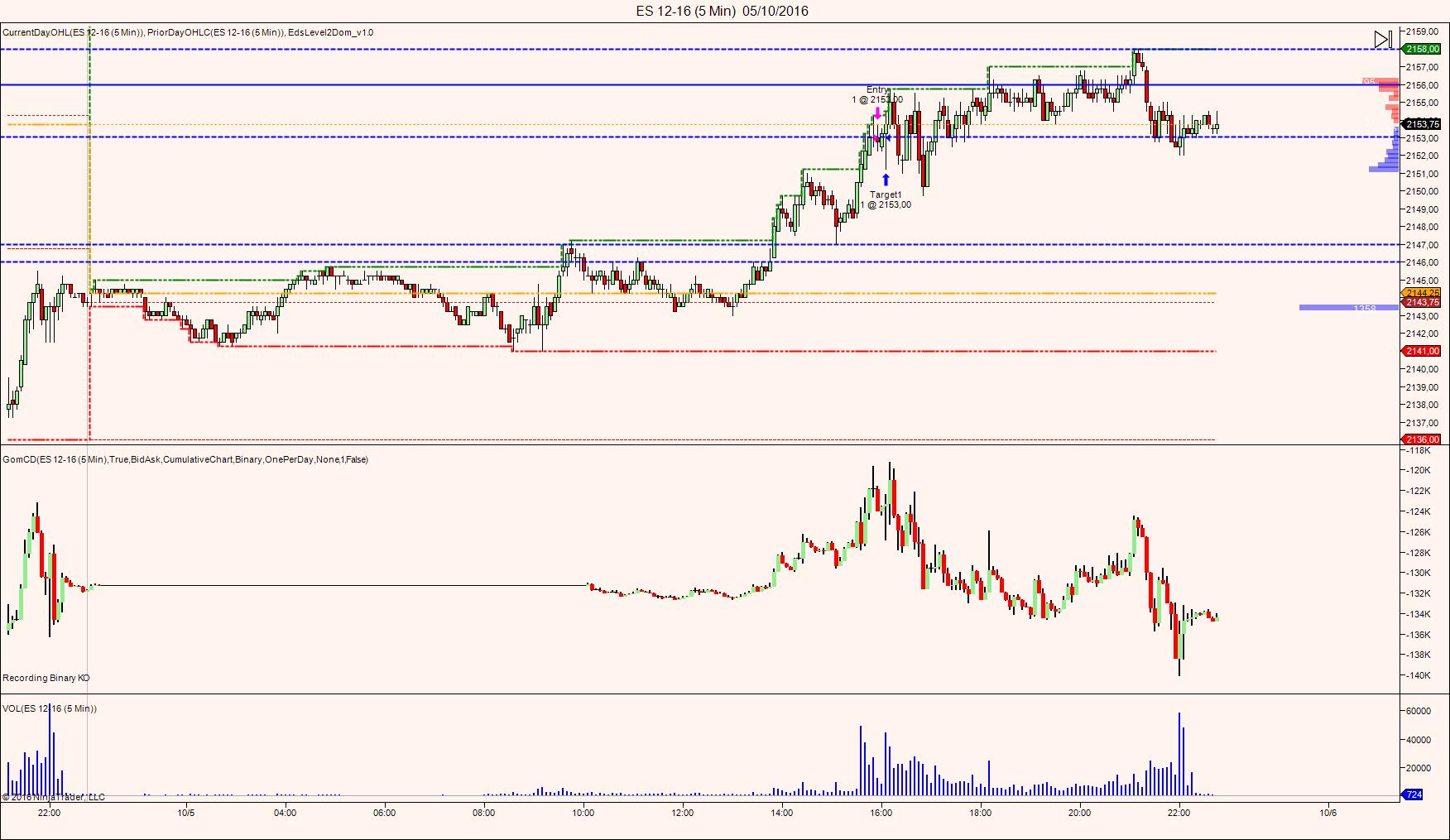Click the orange 2144,25 price marker
This screenshot has height=840, width=1450.
pyautogui.click(x=1422, y=293)
